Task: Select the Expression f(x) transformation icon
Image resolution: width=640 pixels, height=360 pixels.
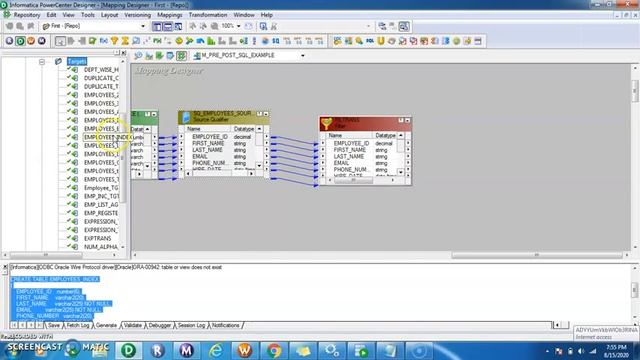Action: pos(104,41)
